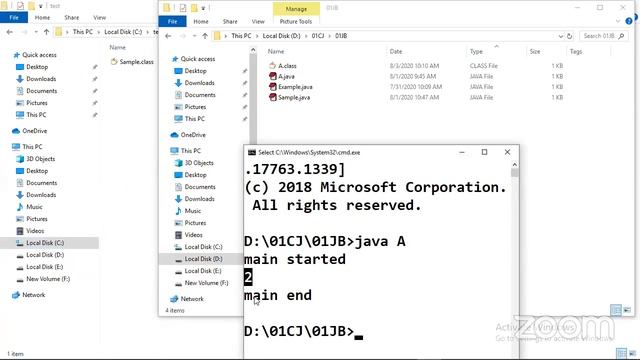Go up one folder in 01JB window
Screen dimensions: 640x360
point(205,36)
